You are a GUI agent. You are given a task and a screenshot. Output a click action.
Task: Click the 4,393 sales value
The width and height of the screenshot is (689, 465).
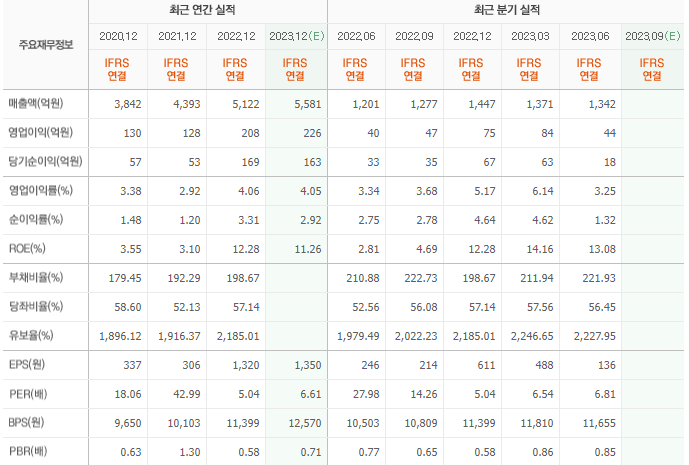(187, 104)
